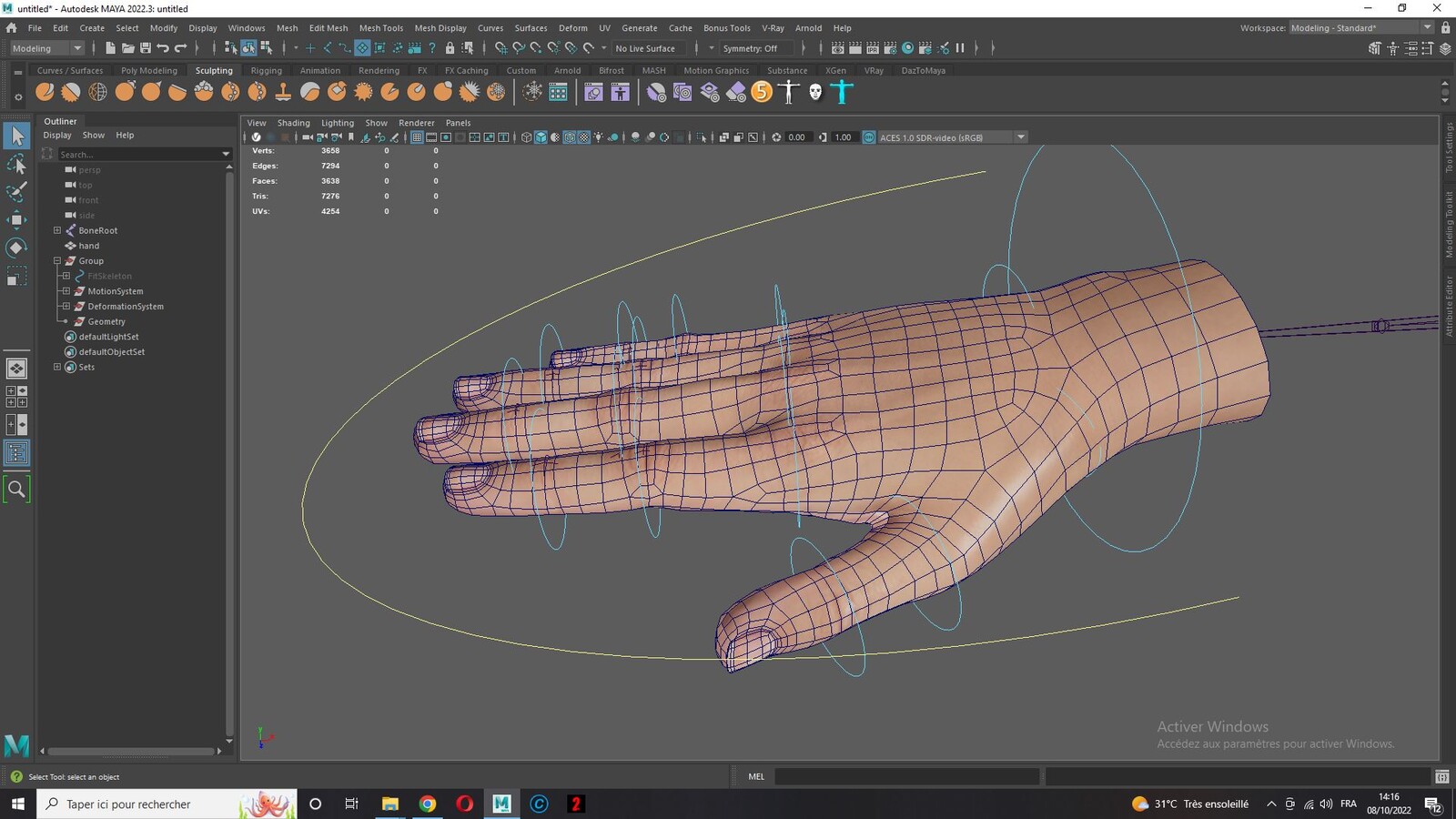Image resolution: width=1456 pixels, height=819 pixels.
Task: Toggle the lock selection padlock icon
Action: (x=450, y=48)
